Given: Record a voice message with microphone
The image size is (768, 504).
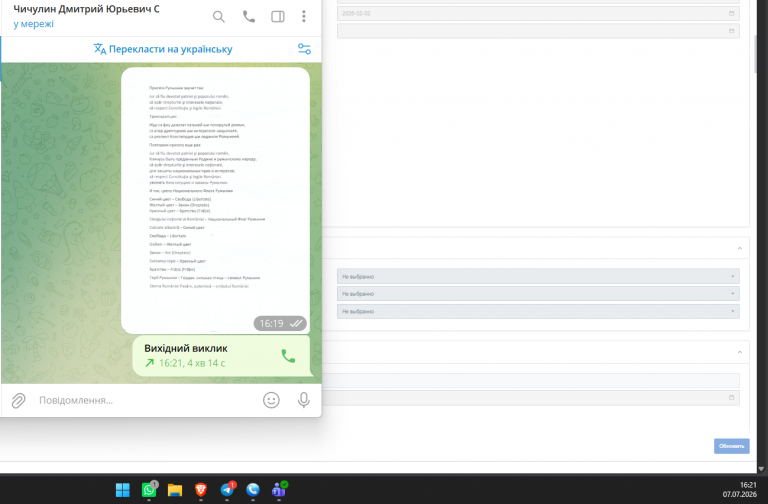Looking at the screenshot, I should [x=304, y=400].
